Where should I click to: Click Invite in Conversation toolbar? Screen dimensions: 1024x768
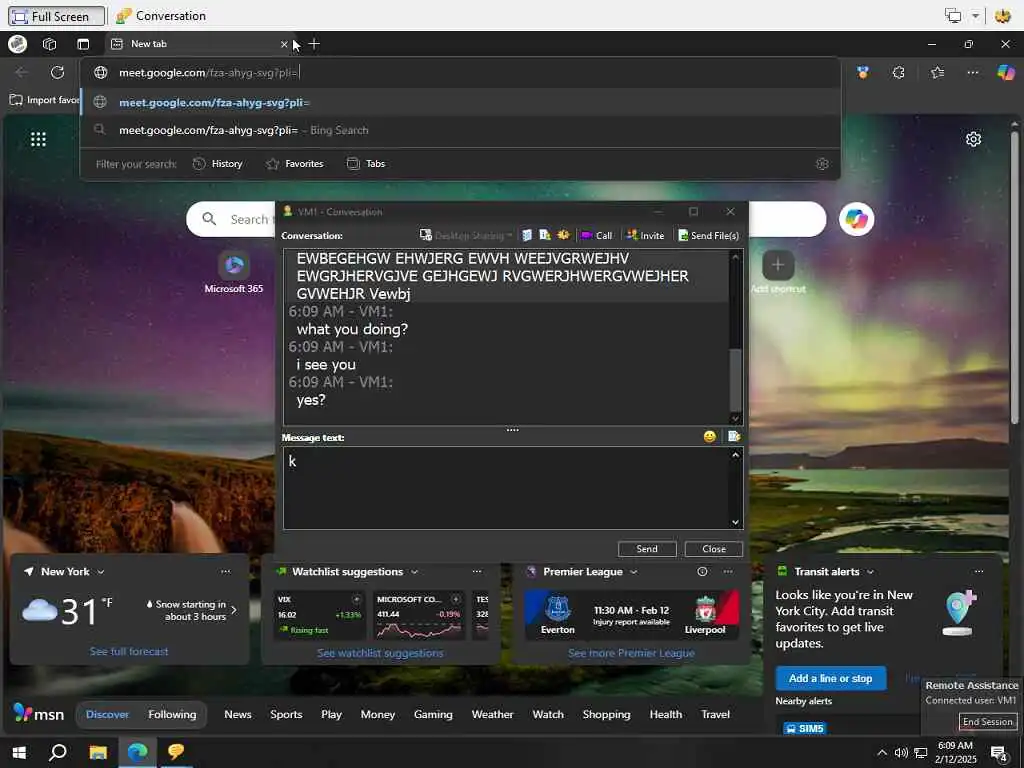click(645, 235)
